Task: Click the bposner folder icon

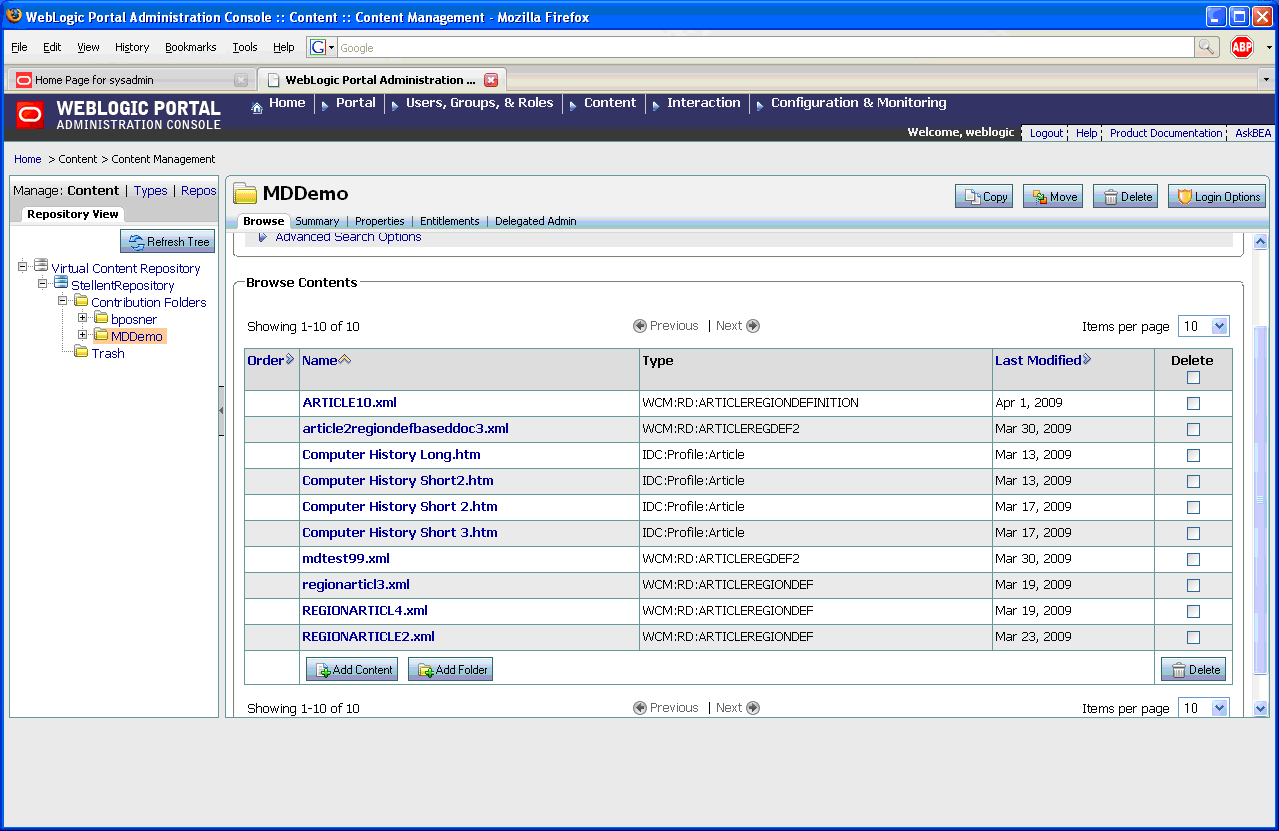Action: point(101,318)
